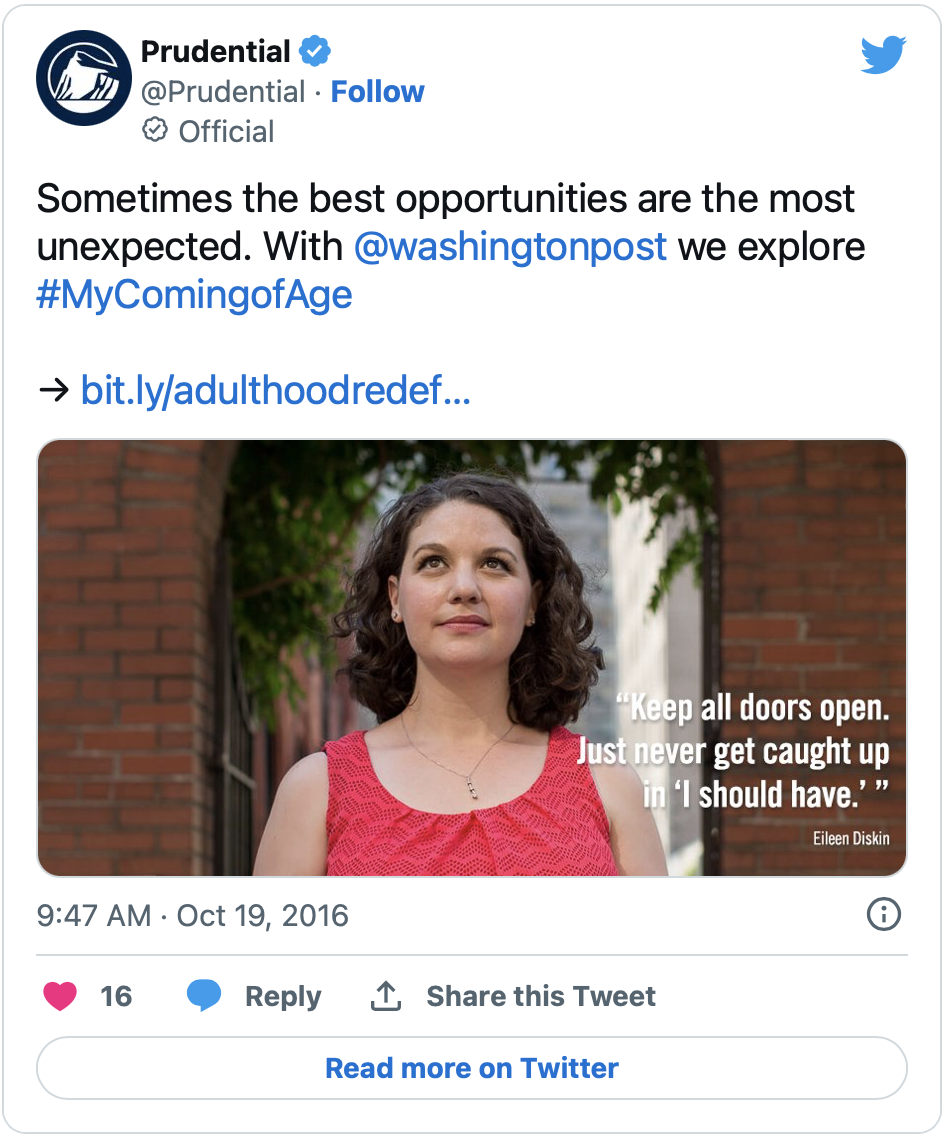Viewport: 948px width, 1138px height.
Task: Like the tweet with the heart icon
Action: tap(60, 996)
